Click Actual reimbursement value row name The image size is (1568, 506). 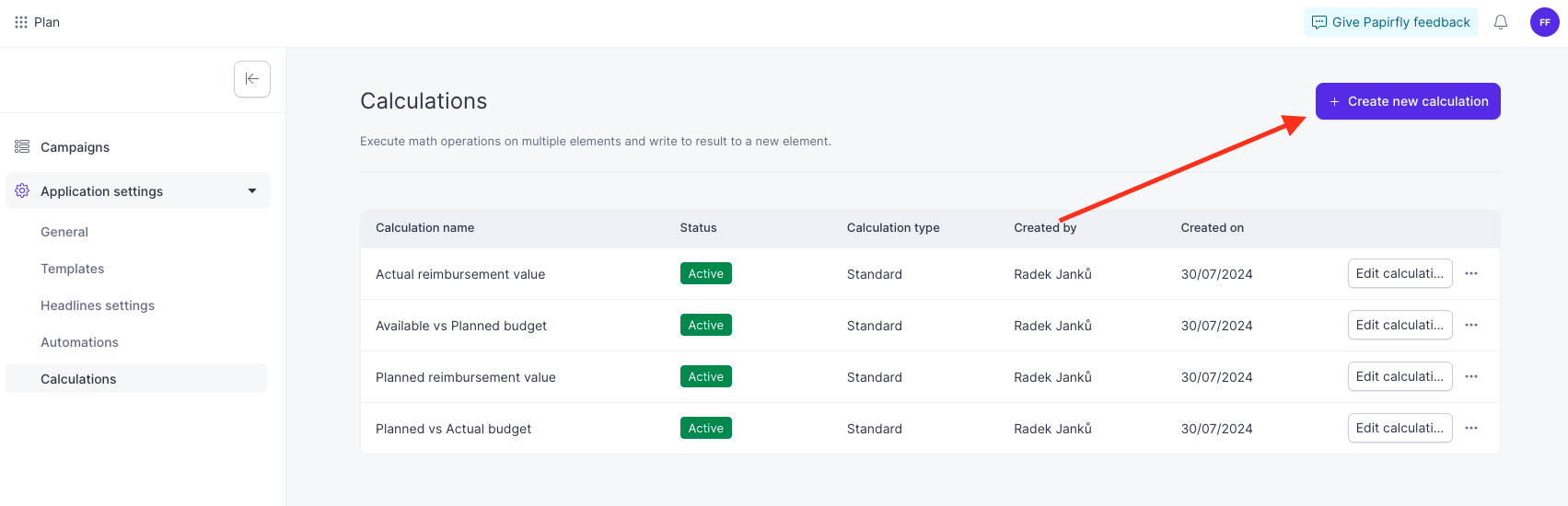click(x=460, y=274)
